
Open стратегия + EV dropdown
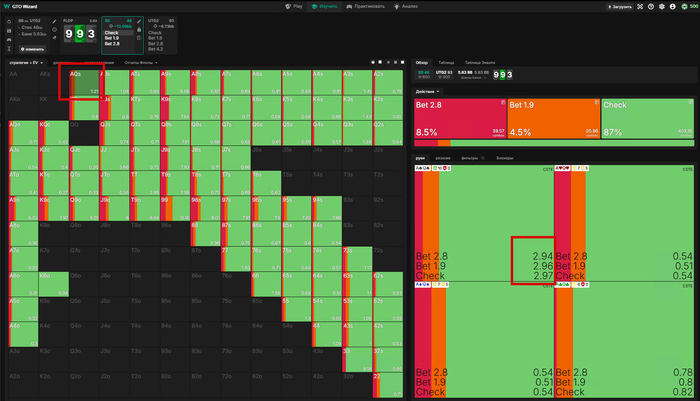click(26, 63)
